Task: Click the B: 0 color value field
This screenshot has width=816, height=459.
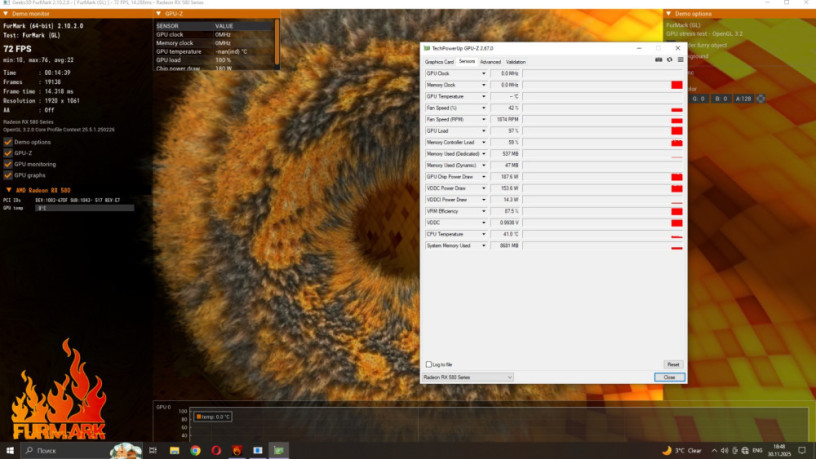Action: coord(721,98)
